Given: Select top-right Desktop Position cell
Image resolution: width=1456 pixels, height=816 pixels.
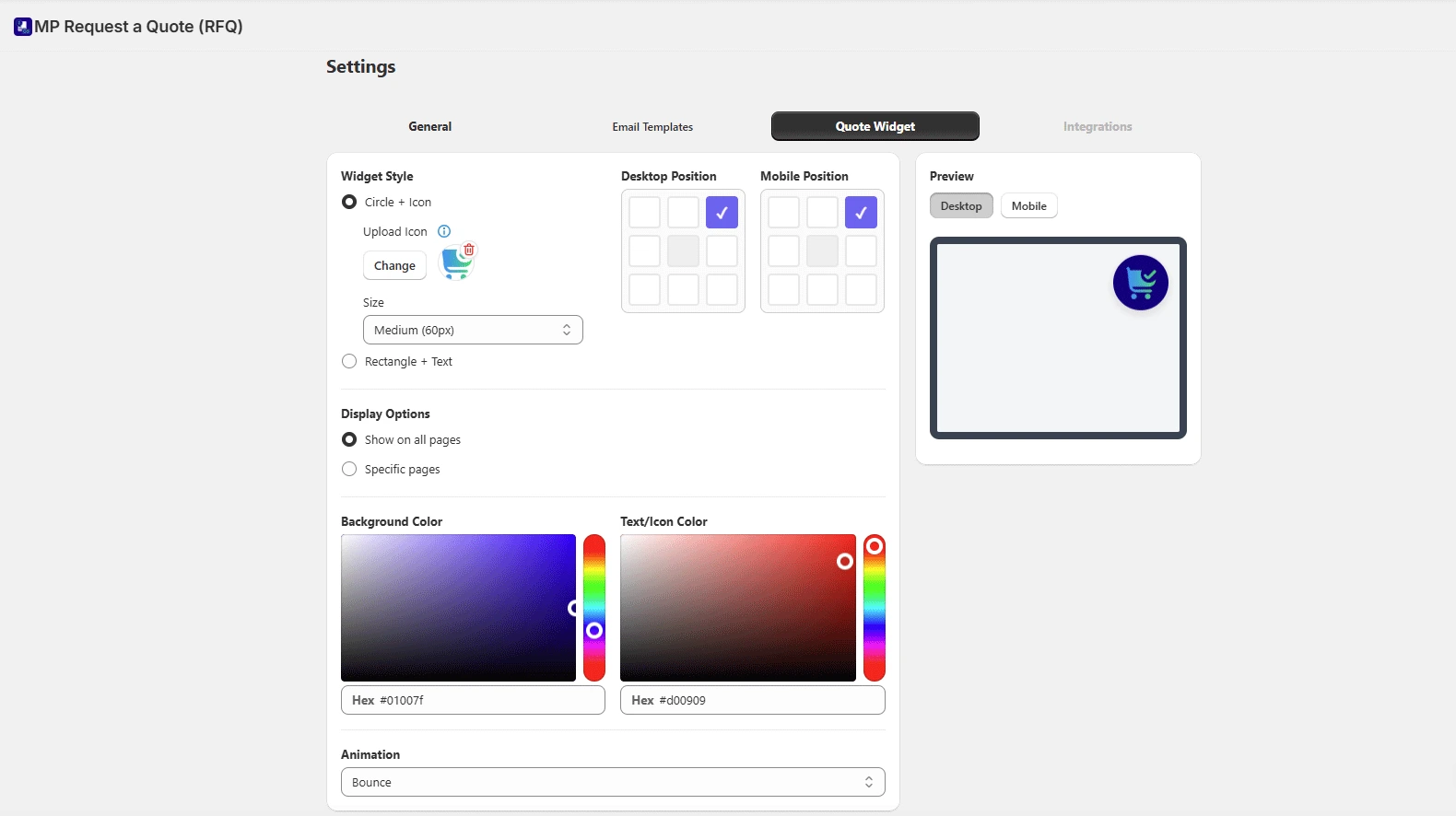Looking at the screenshot, I should coord(722,212).
